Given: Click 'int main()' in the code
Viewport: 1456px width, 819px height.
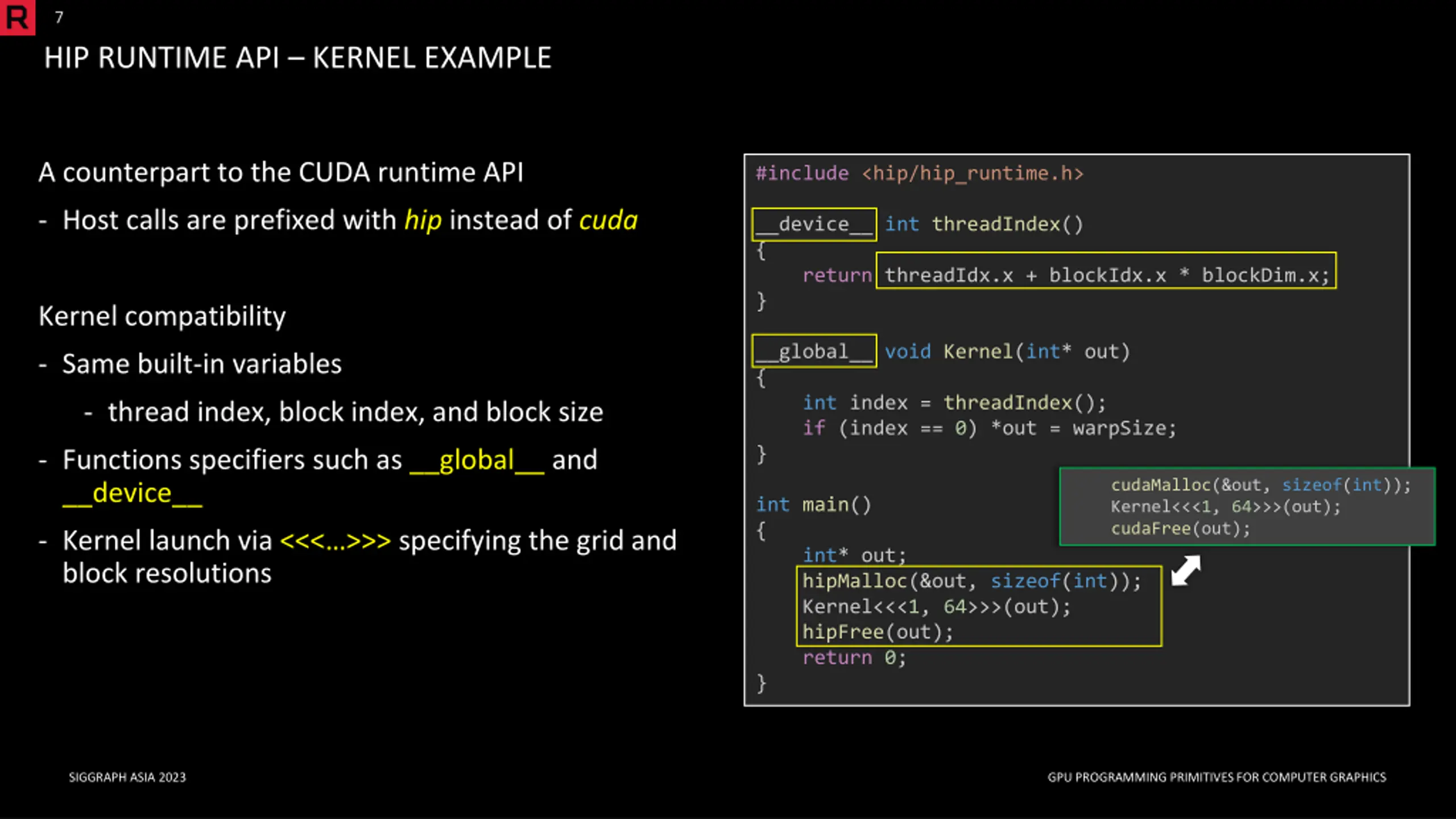Looking at the screenshot, I should [x=813, y=505].
